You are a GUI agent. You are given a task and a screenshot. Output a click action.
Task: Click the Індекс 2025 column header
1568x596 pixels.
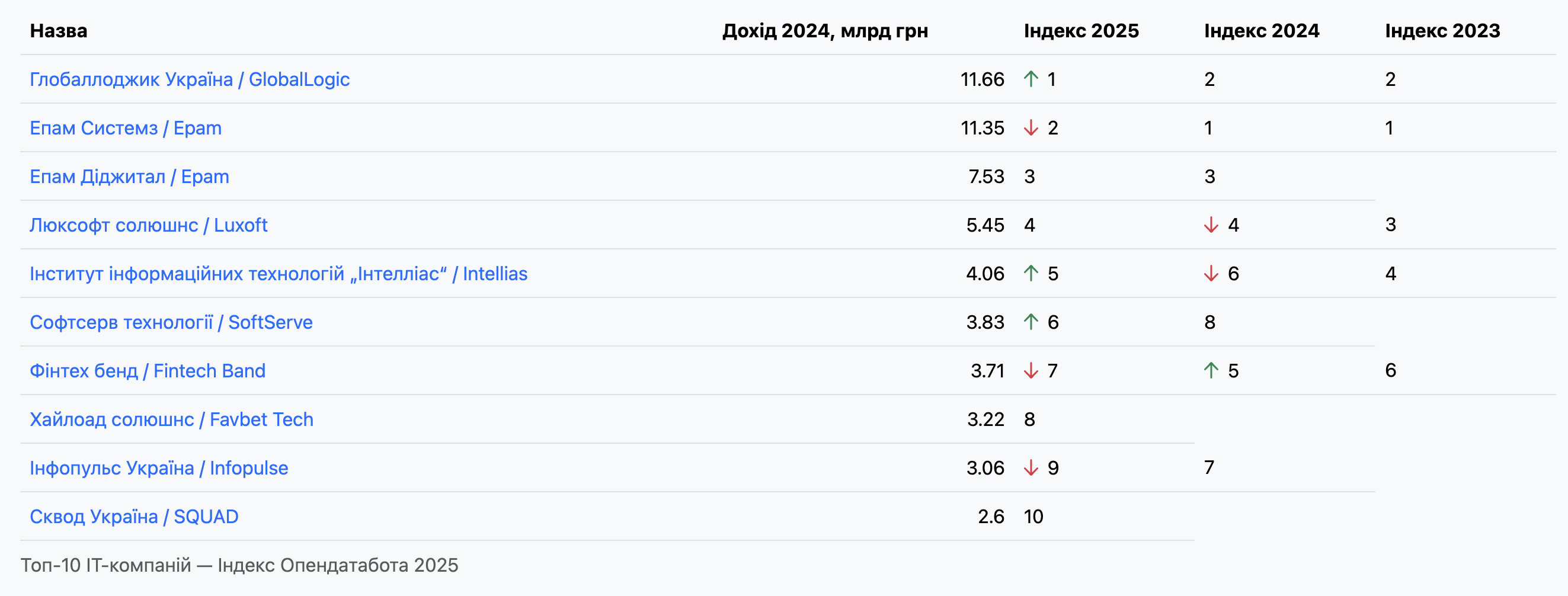(x=1081, y=30)
